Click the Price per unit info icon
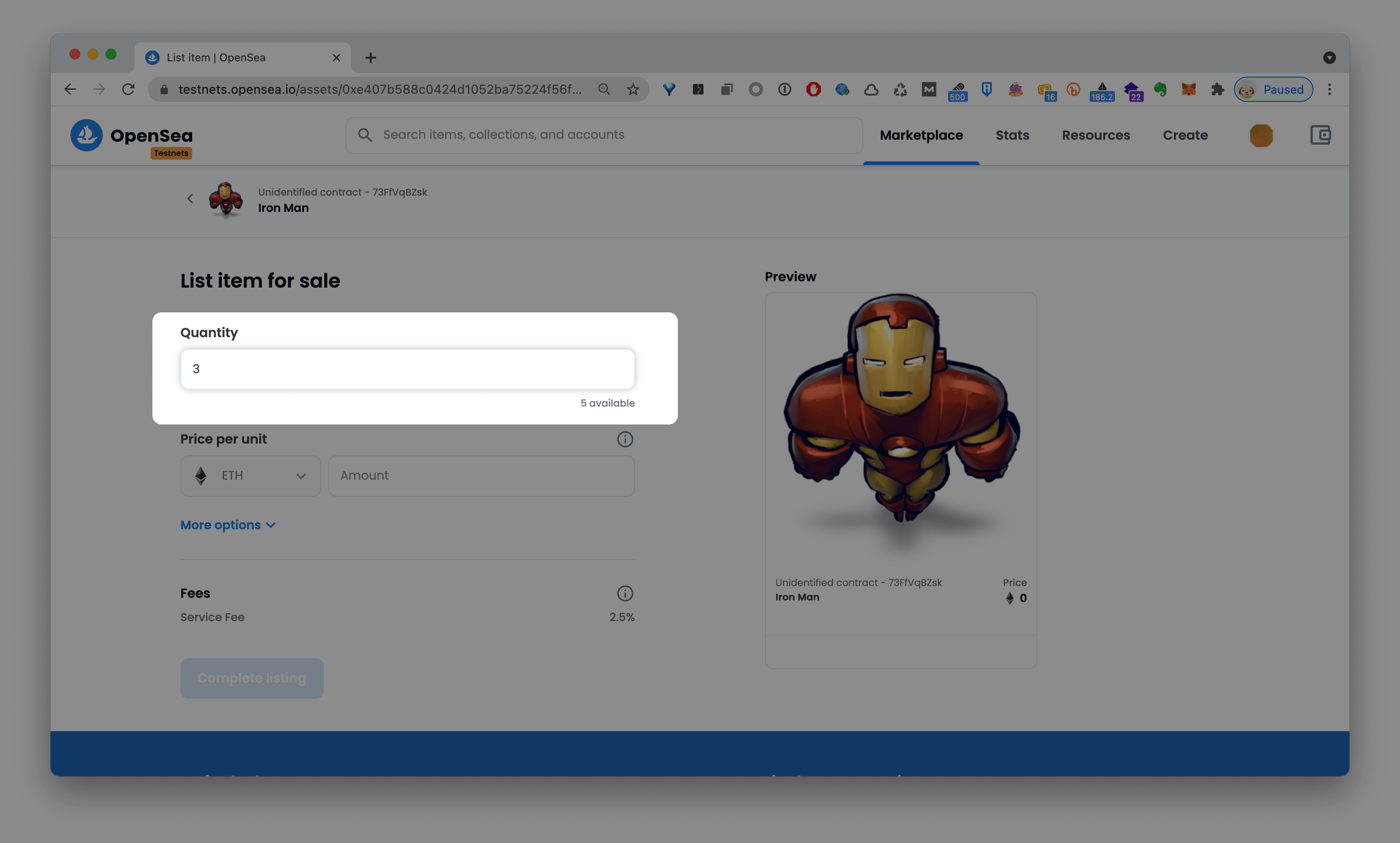1400x843 pixels. tap(624, 439)
